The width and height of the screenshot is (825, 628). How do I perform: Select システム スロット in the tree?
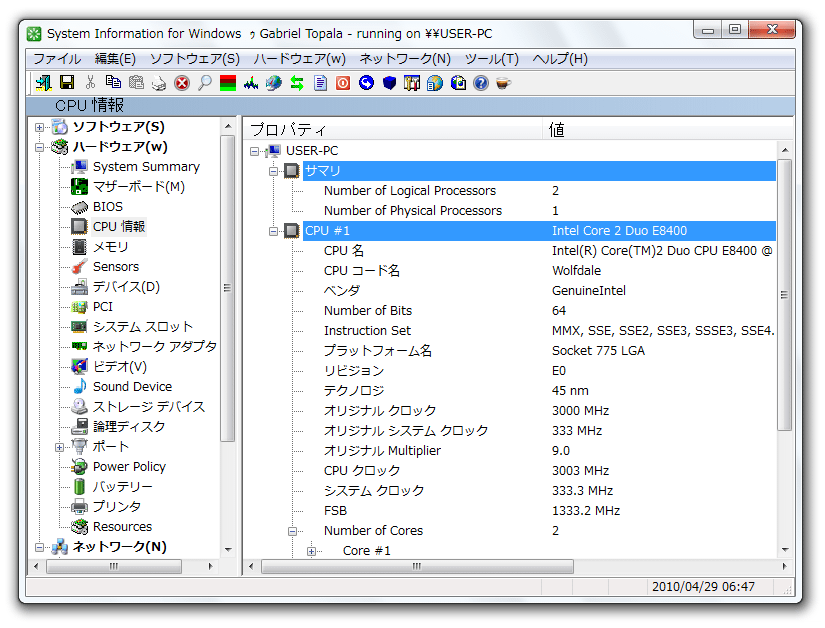pyautogui.click(x=143, y=327)
